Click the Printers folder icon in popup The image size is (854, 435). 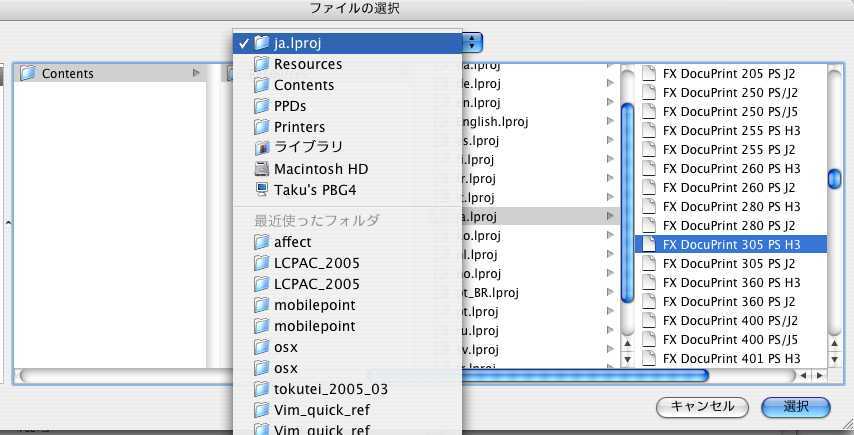[262, 127]
